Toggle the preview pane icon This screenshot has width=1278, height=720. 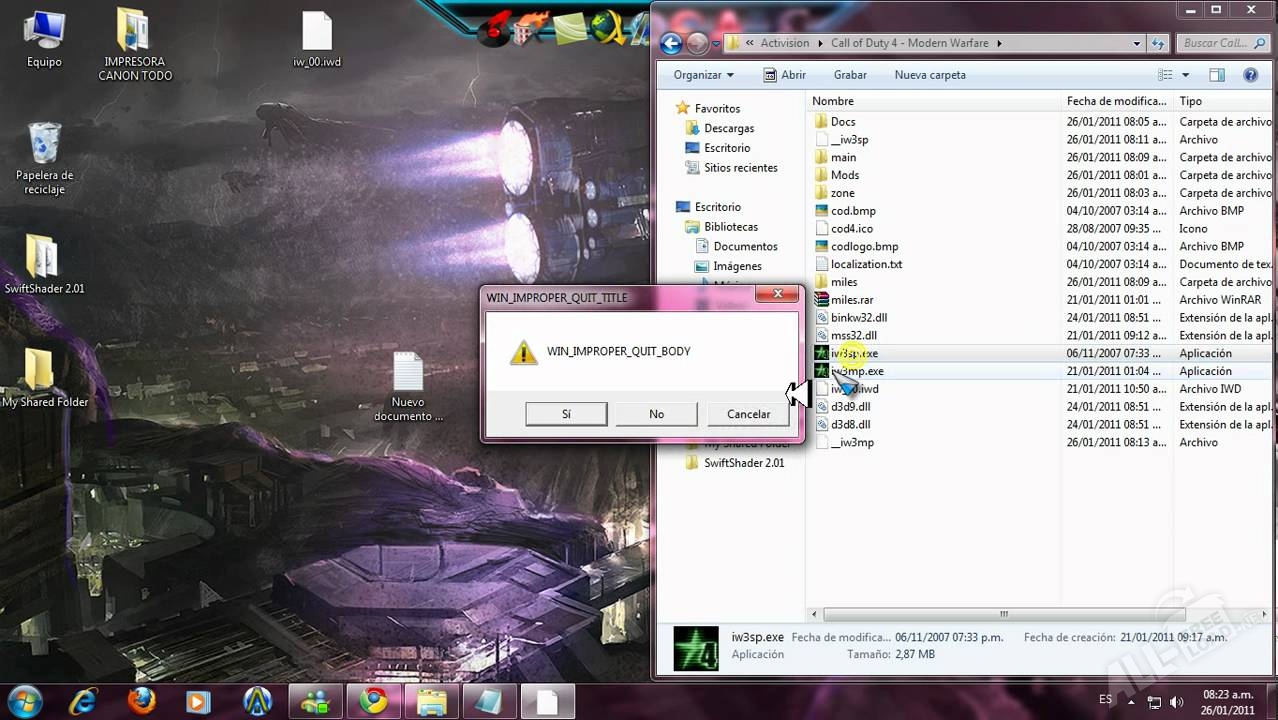(x=1217, y=75)
